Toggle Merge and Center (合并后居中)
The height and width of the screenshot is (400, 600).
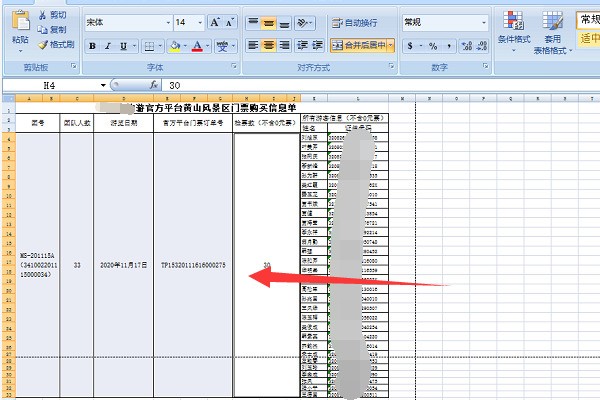(359, 46)
